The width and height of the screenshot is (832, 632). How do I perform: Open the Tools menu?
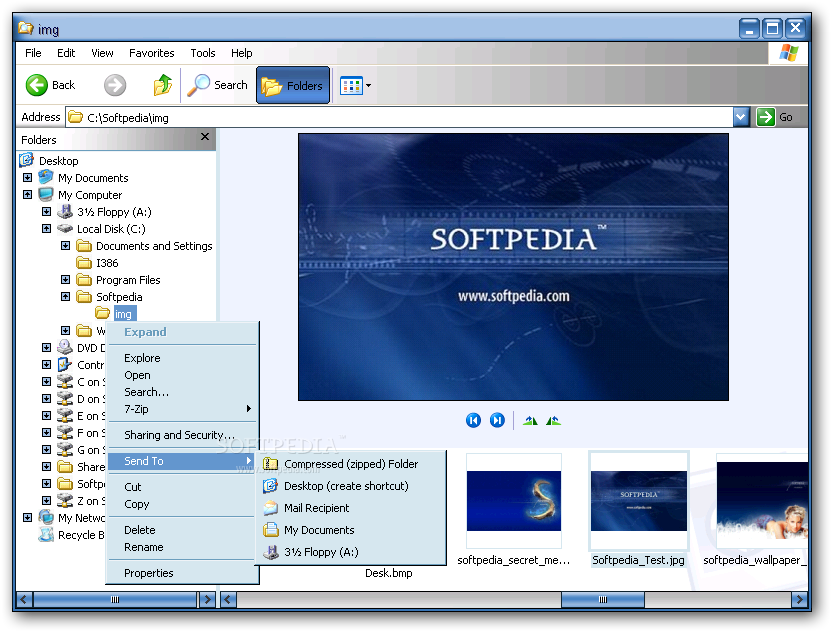coord(203,53)
